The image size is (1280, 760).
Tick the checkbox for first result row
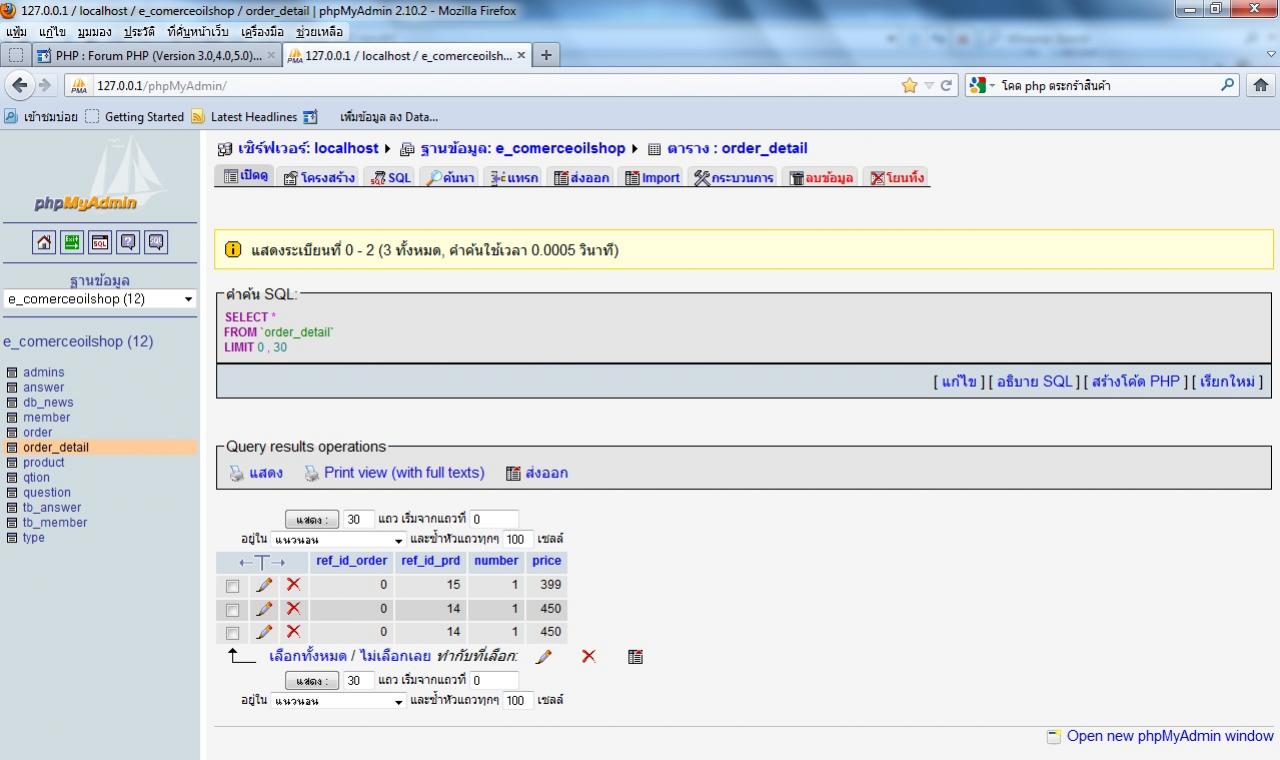232,586
